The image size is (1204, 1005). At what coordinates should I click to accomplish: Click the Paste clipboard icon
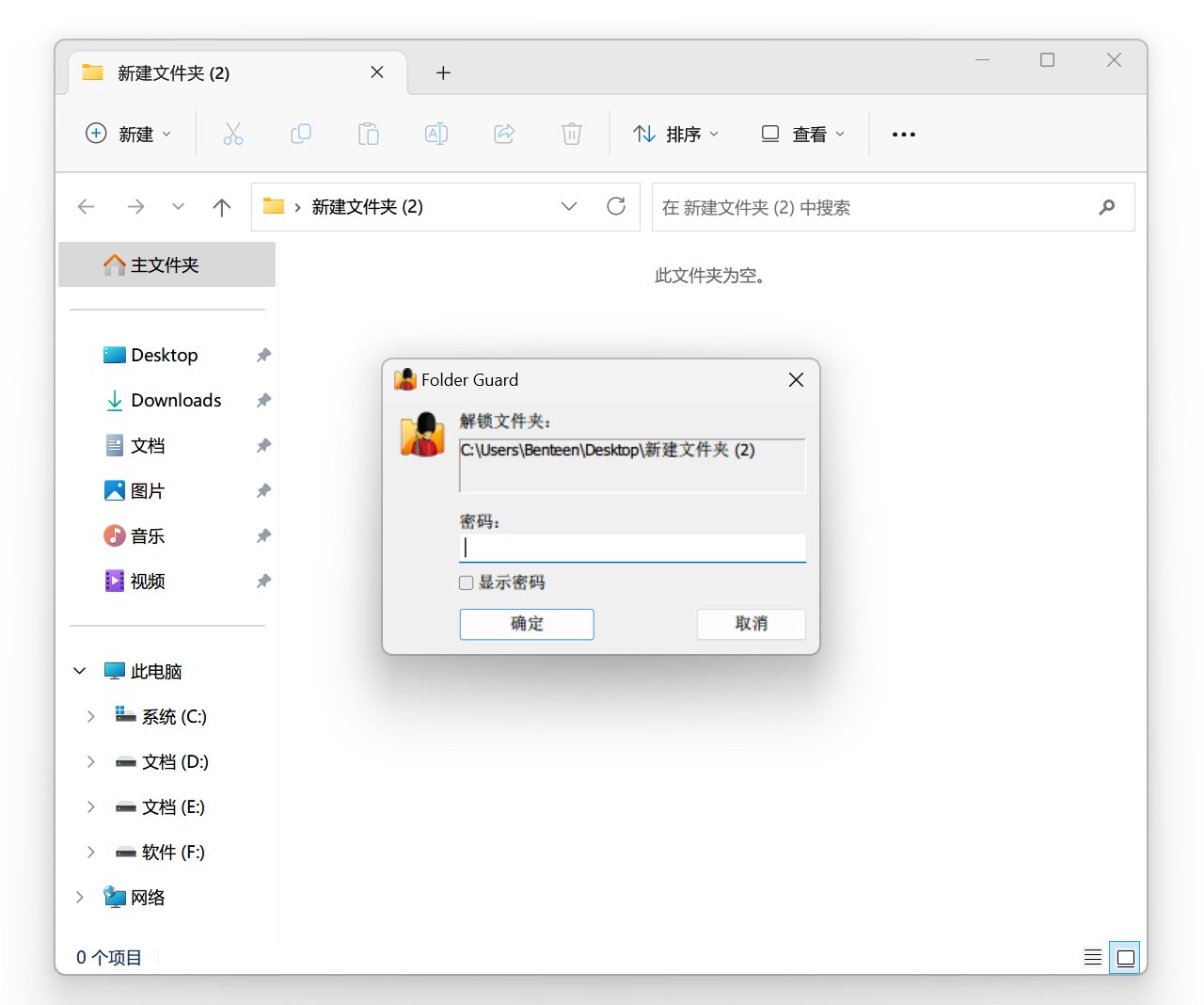pyautogui.click(x=369, y=134)
